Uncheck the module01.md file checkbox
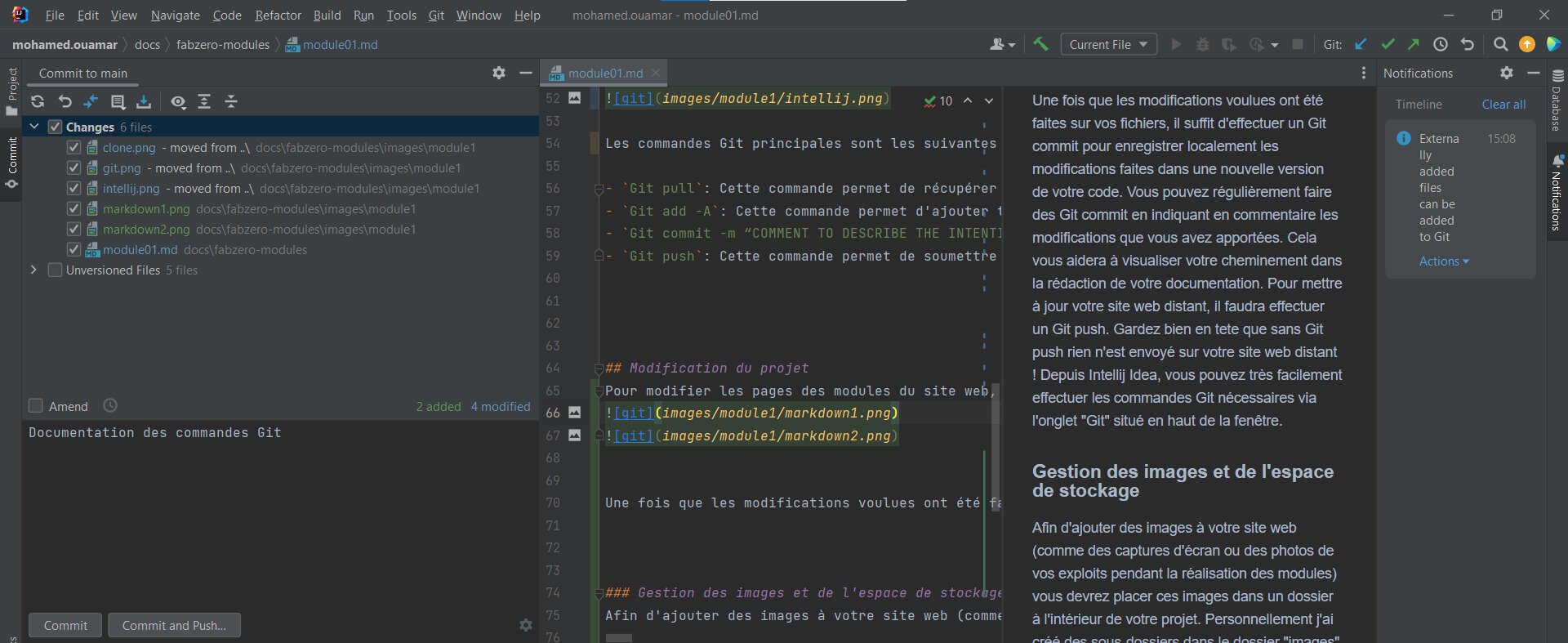Screen dimensions: 1568x643 [x=73, y=249]
